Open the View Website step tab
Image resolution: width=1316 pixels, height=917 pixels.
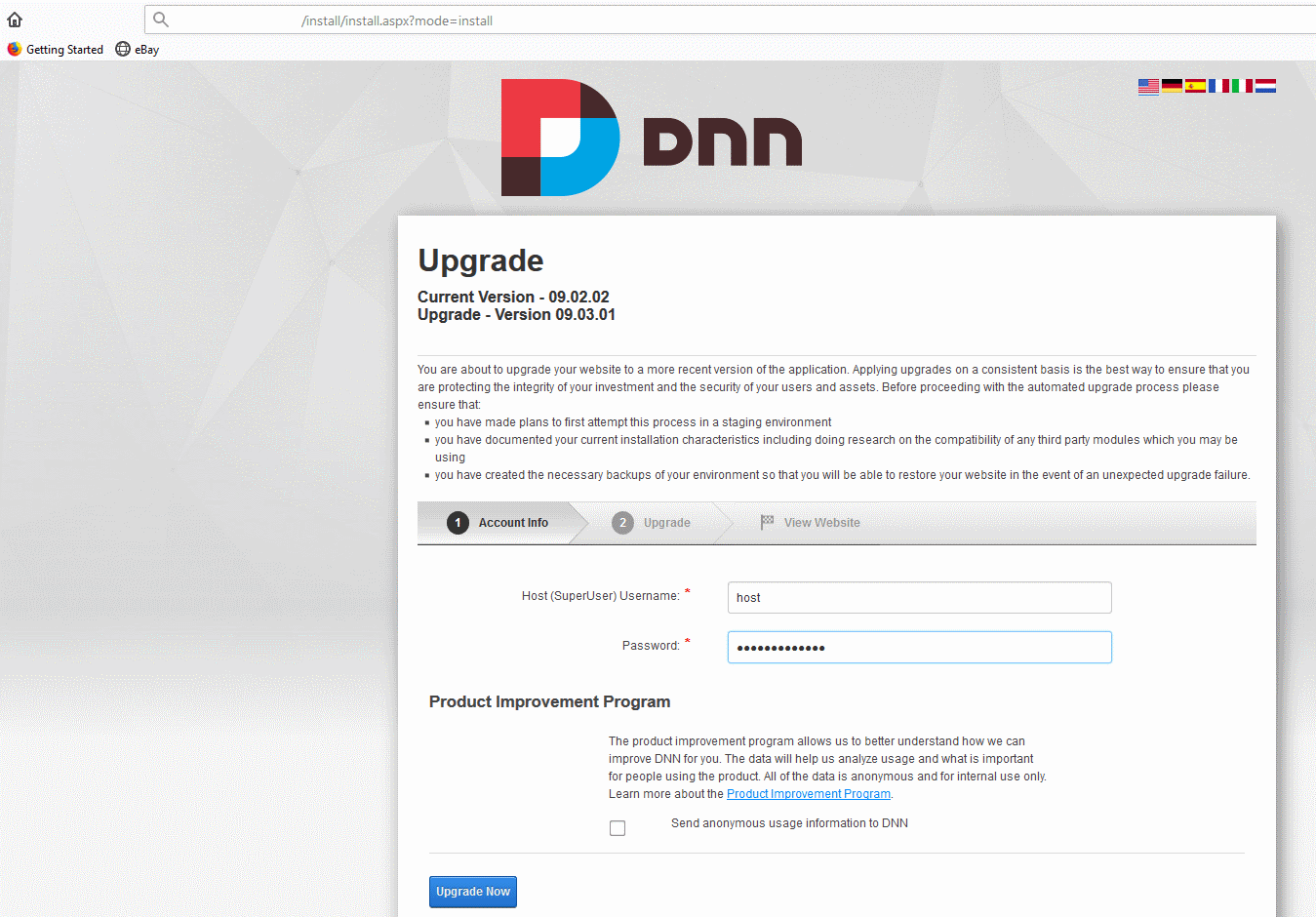pos(812,523)
